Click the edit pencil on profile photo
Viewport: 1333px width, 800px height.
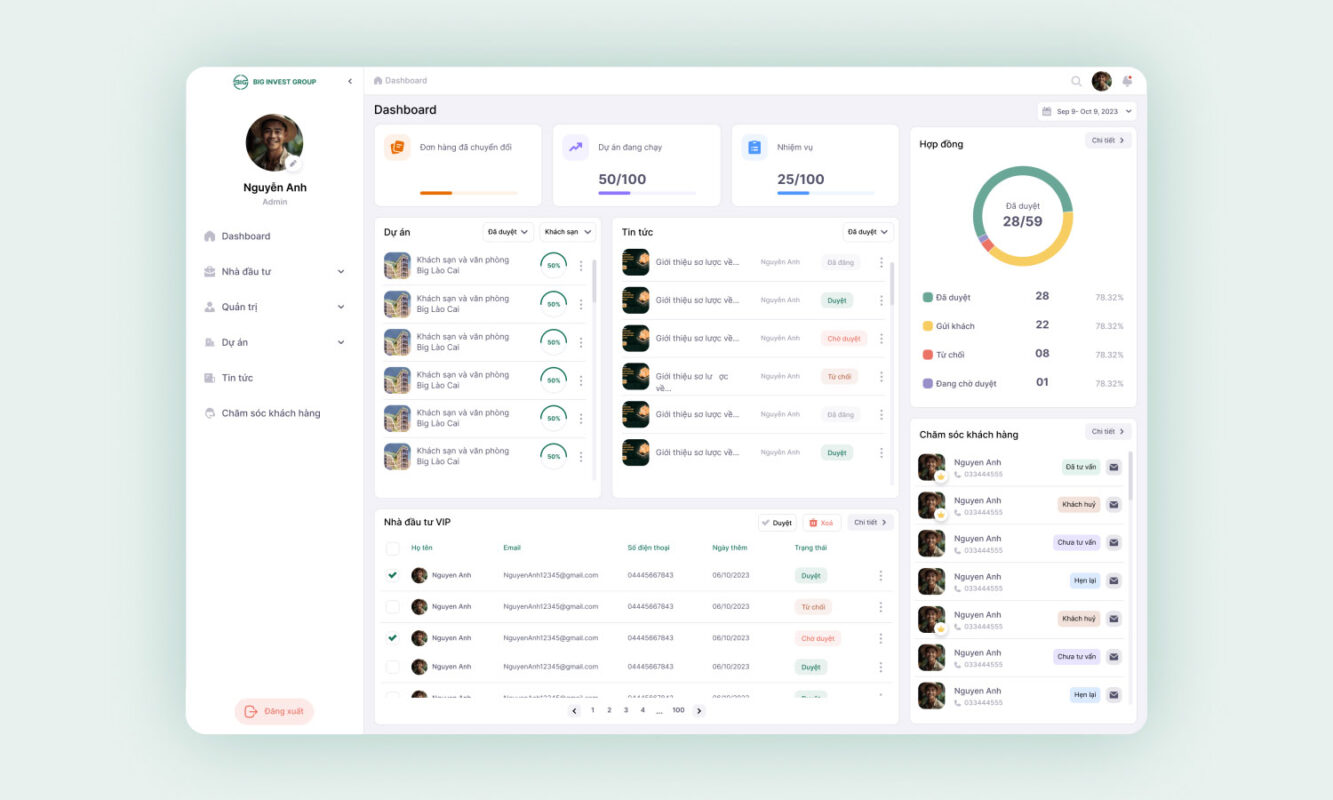[293, 163]
